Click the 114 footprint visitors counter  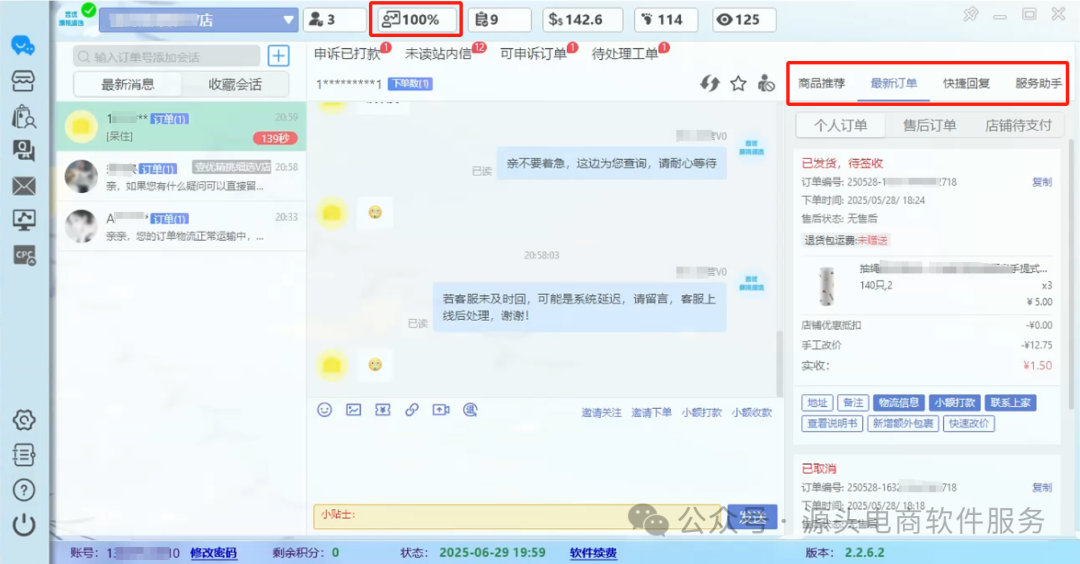[665, 19]
